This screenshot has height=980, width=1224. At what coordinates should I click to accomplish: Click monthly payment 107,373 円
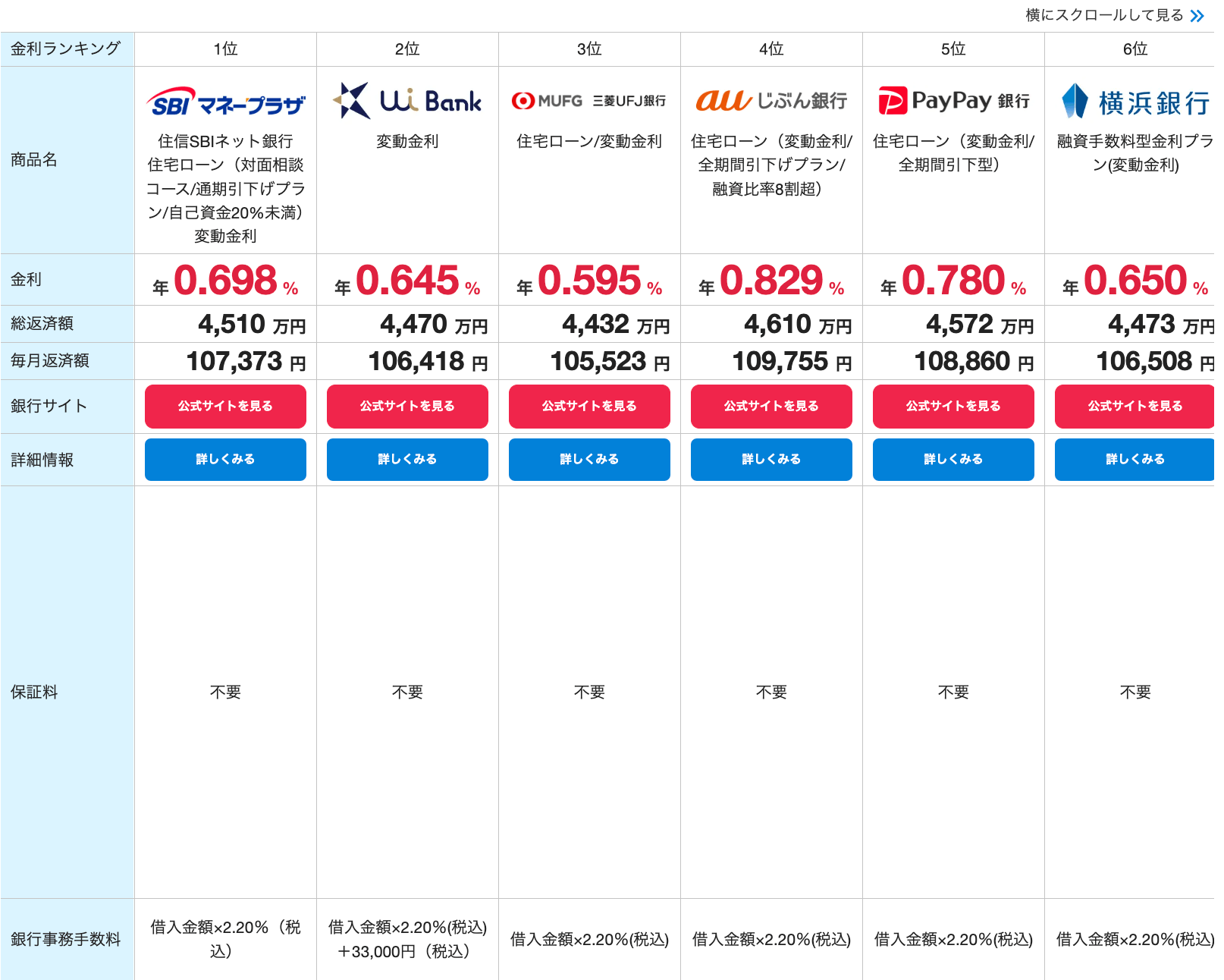pyautogui.click(x=246, y=362)
